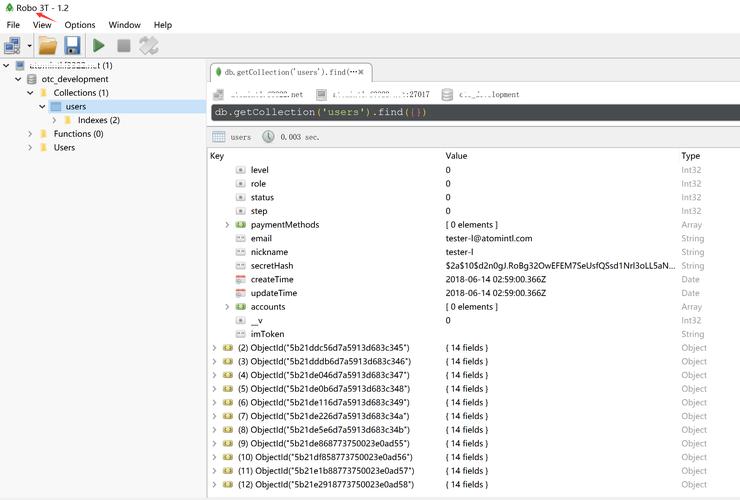Click the step field row
Image resolution: width=740 pixels, height=500 pixels.
point(473,211)
